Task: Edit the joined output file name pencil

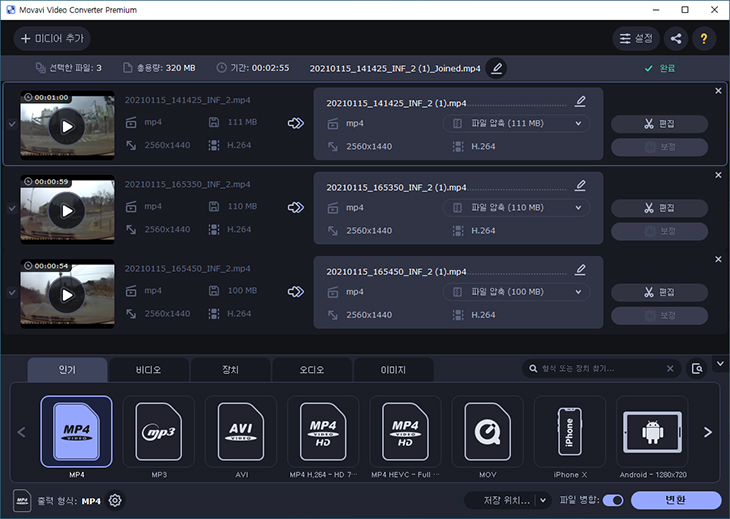Action: coord(496,68)
